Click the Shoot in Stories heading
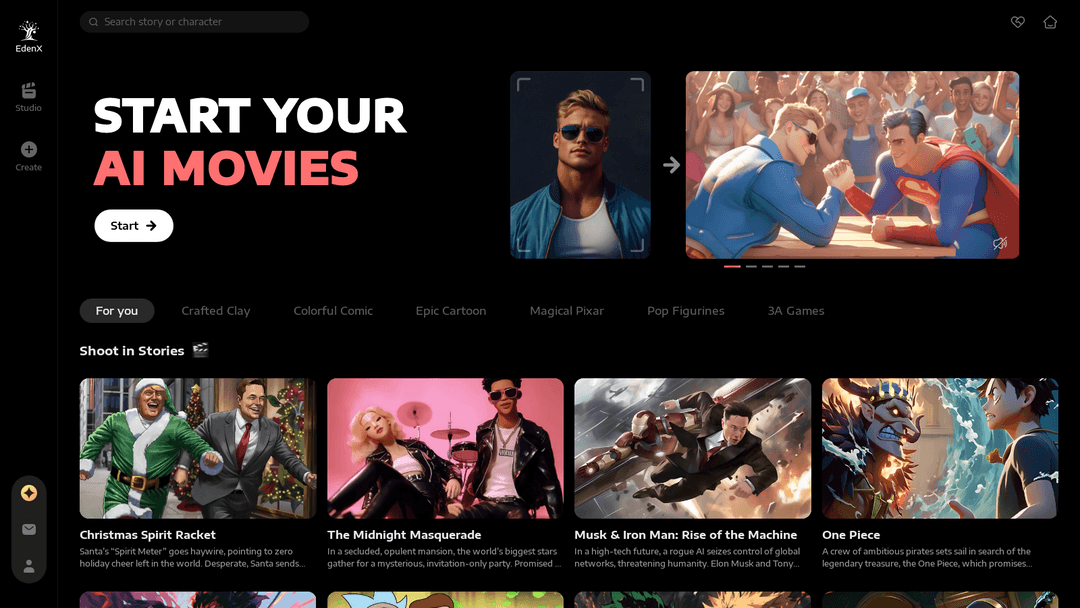The height and width of the screenshot is (608, 1080). [132, 351]
